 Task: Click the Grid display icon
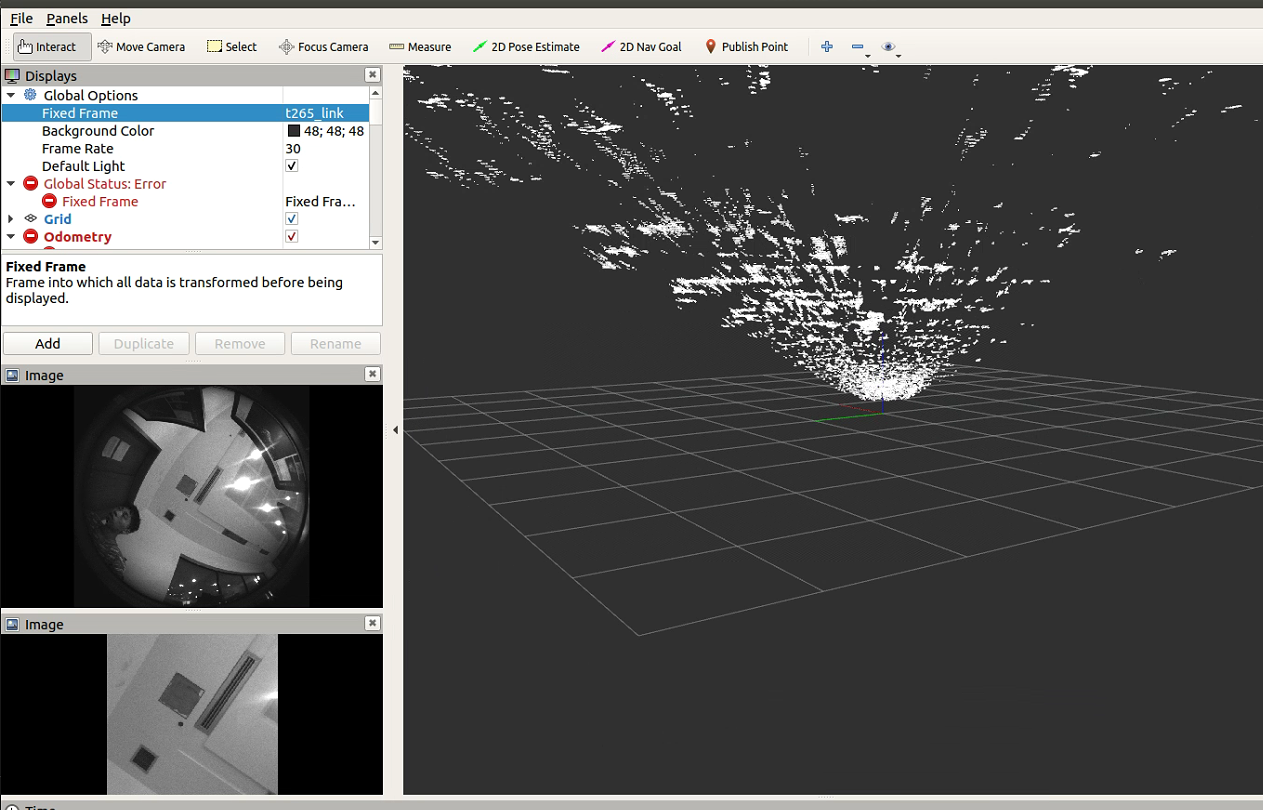pyautogui.click(x=30, y=219)
